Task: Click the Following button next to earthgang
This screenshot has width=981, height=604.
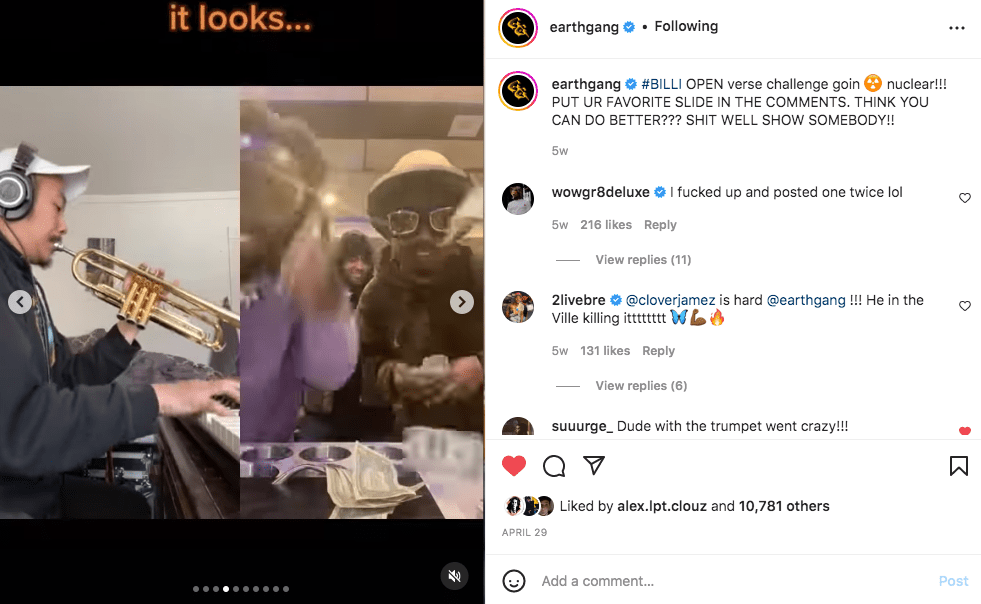Action: click(686, 26)
